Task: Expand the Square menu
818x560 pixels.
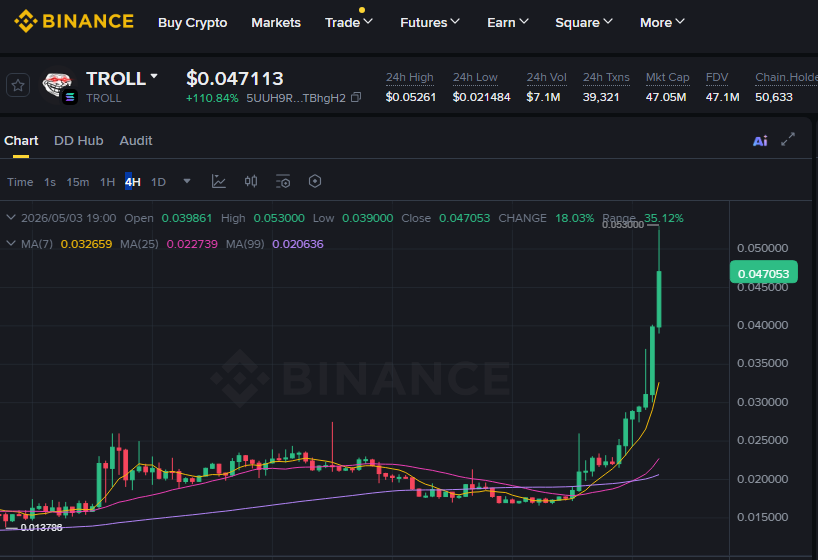Action: [584, 22]
